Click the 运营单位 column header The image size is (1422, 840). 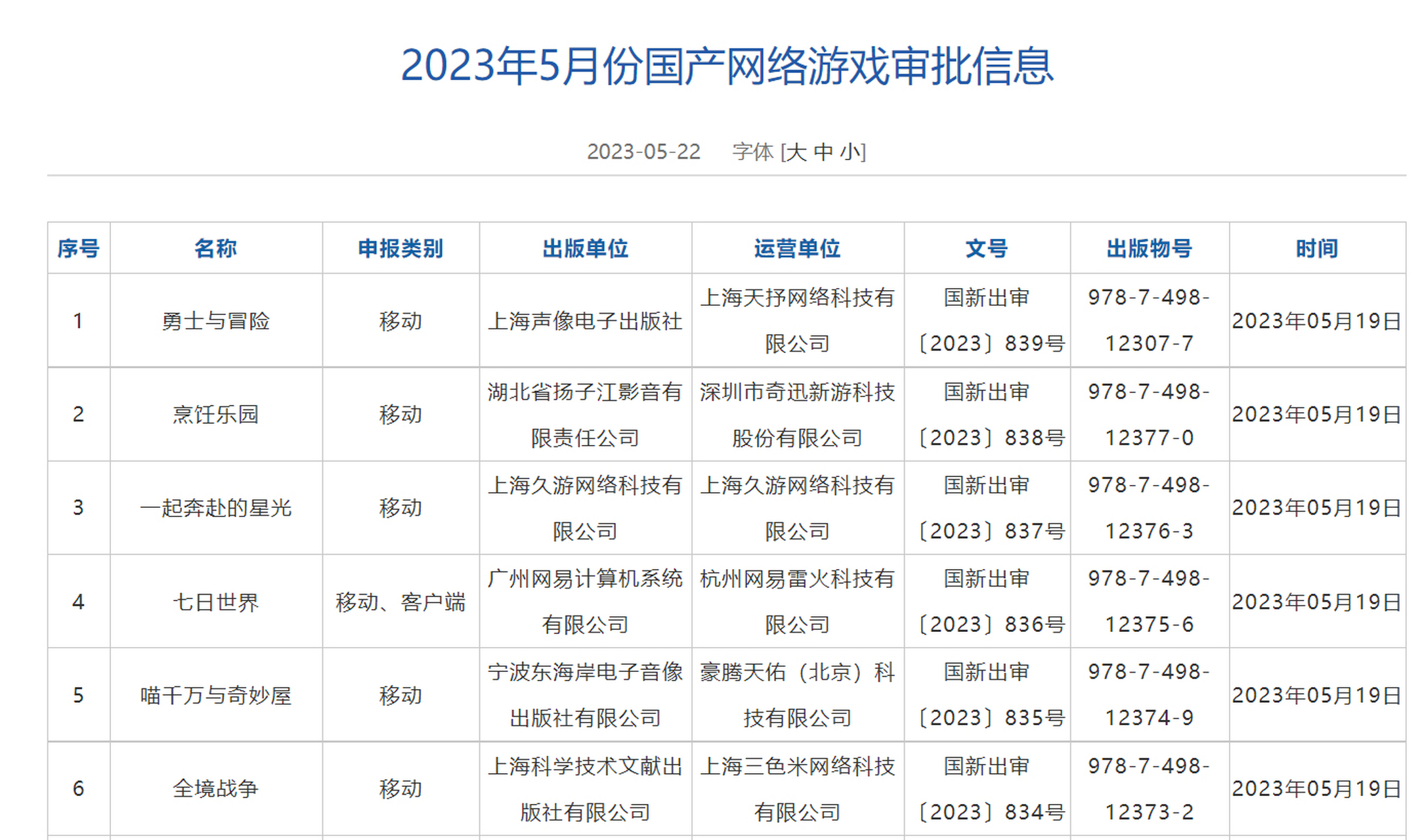coord(797,249)
